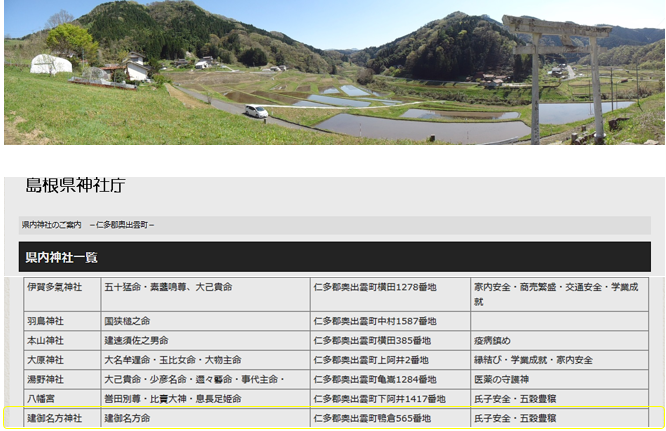Click the 疫病鎮め benefits cell
Viewport: 666px width, 431px height.
point(559,341)
